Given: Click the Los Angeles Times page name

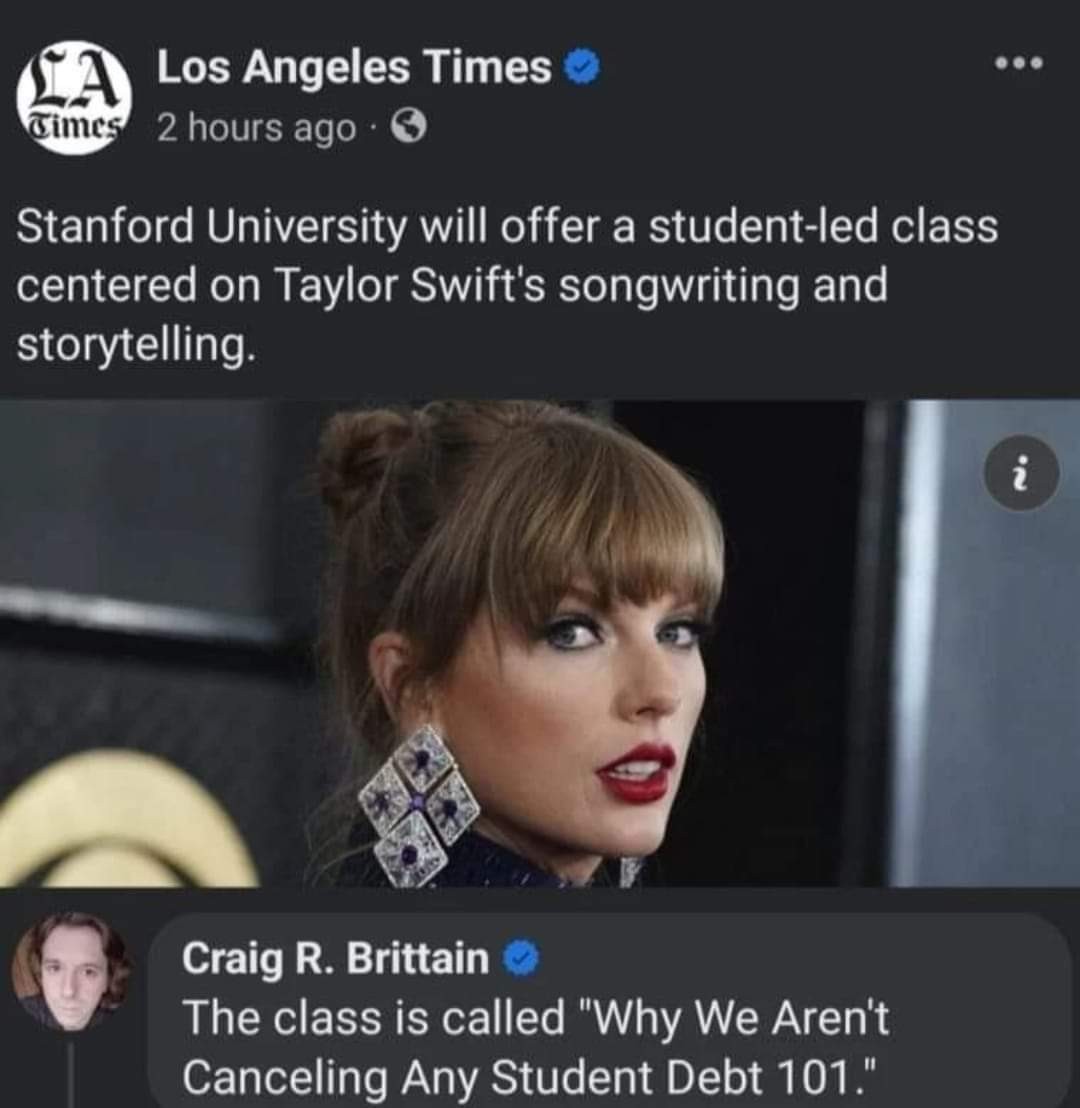Looking at the screenshot, I should point(353,68).
